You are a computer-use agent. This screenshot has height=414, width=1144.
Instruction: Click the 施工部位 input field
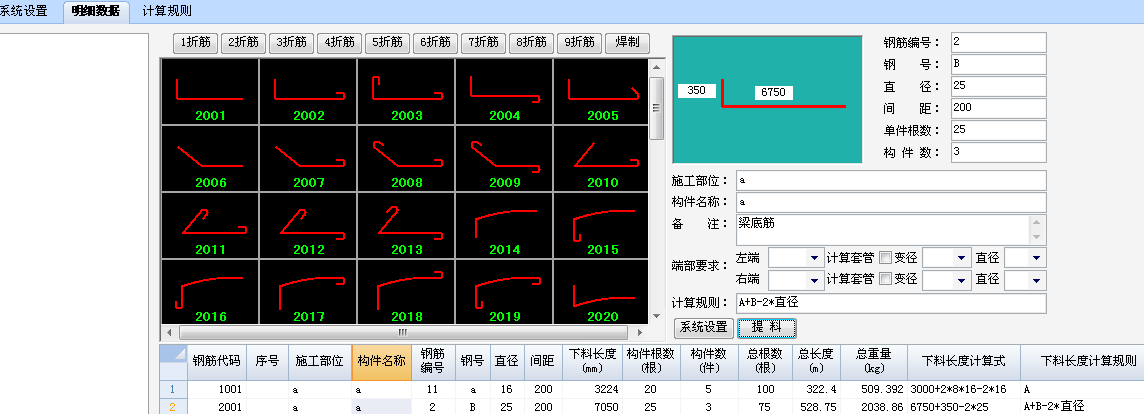coord(892,180)
